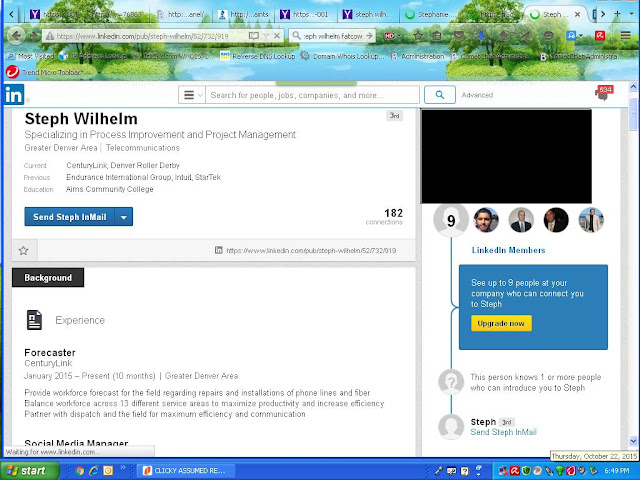The image size is (640, 480).
Task: Click the 'Send Steph InMail' blue button
Action: [70, 217]
